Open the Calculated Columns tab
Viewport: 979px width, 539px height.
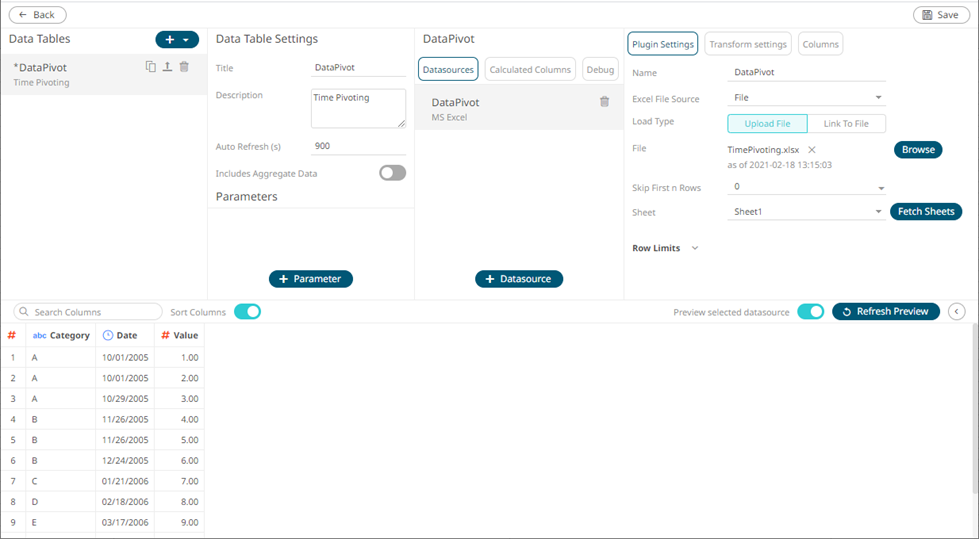(530, 69)
